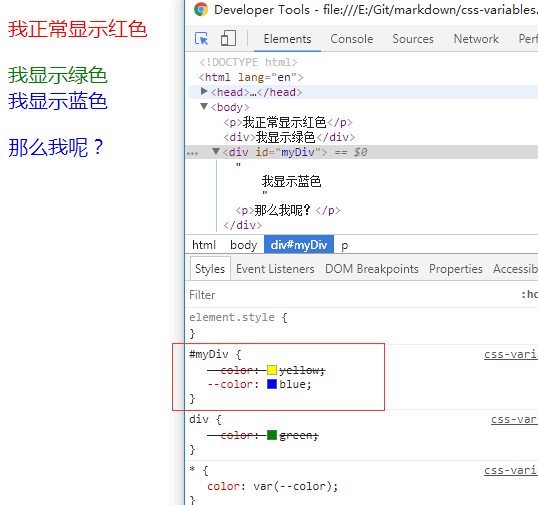Screen dimensions: 538x505
Task: Open css-variables source link for #myDiv rule
Action: [x=511, y=354]
